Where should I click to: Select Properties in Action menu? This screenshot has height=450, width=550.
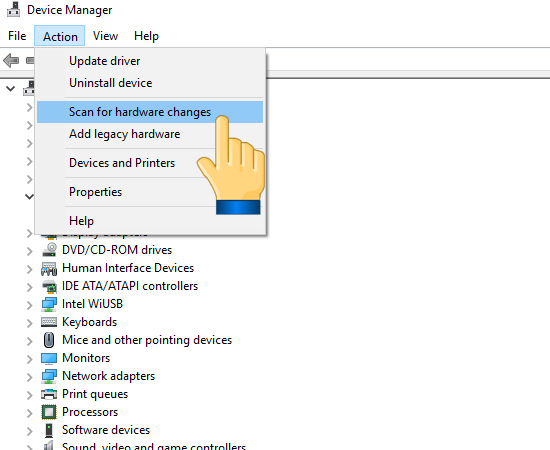[x=150, y=192]
